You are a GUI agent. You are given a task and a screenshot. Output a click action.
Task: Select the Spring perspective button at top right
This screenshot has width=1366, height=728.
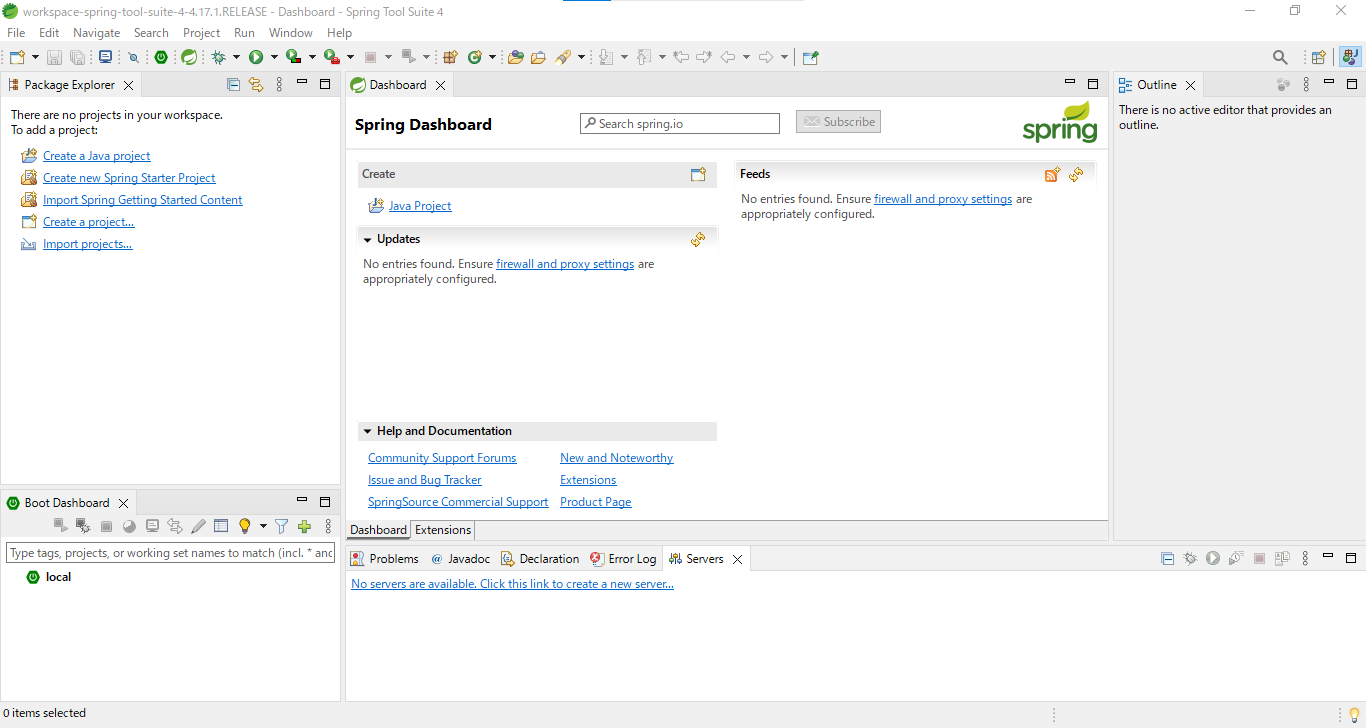1350,58
